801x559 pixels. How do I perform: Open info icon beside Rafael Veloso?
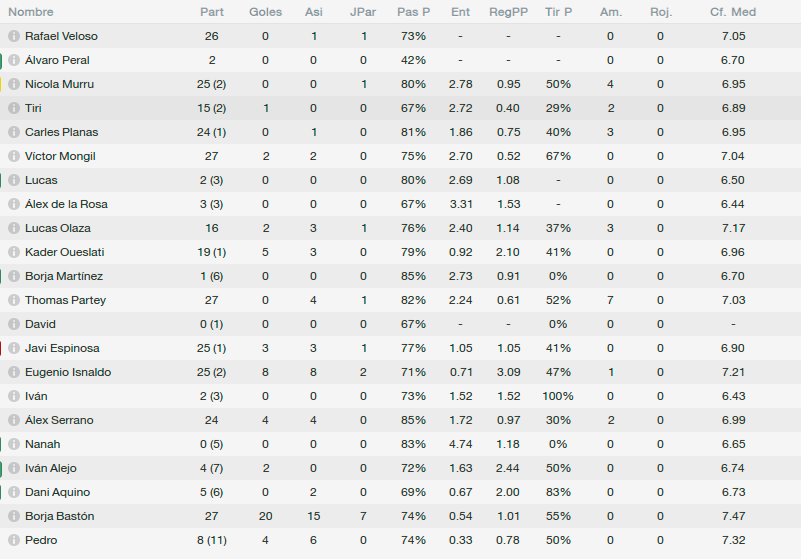coord(14,36)
